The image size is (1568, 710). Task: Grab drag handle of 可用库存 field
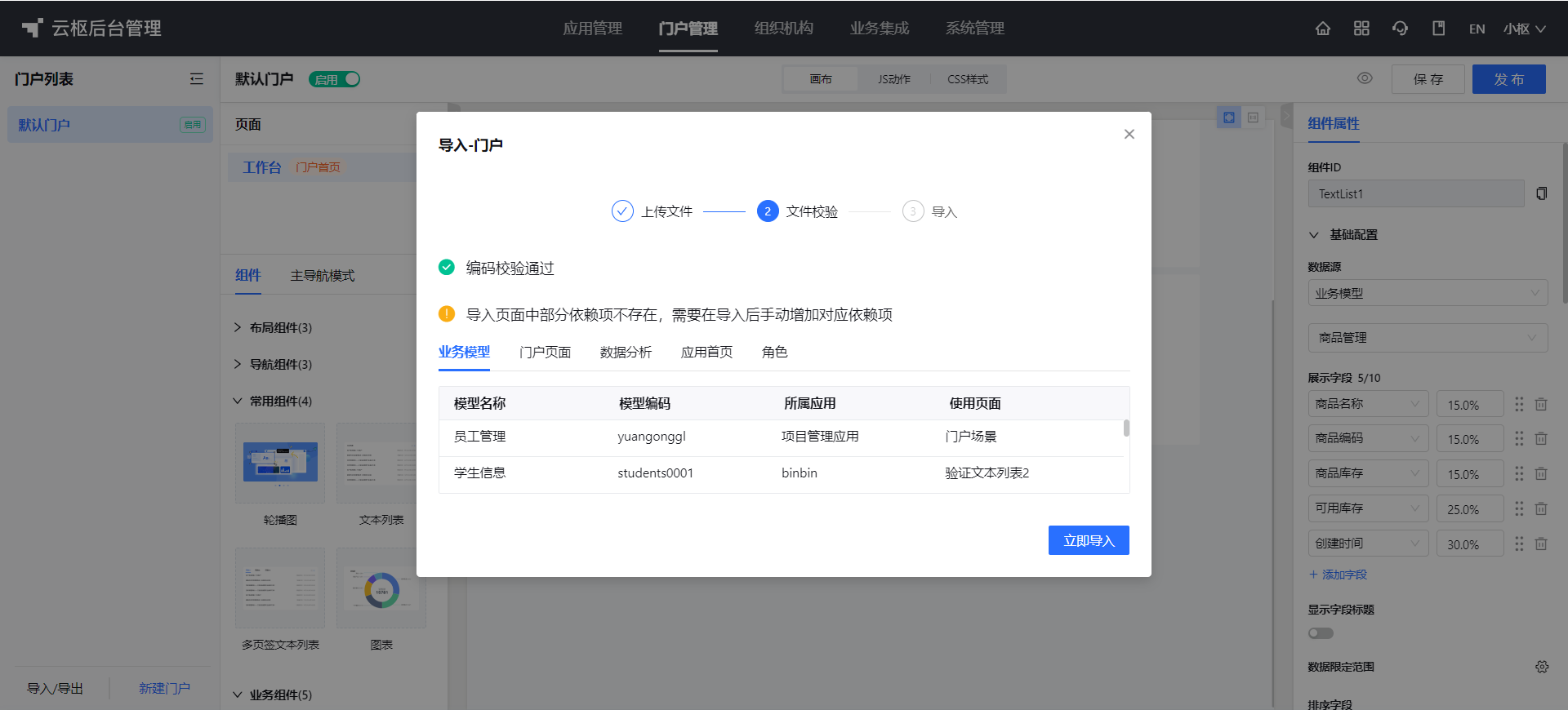point(1519,508)
